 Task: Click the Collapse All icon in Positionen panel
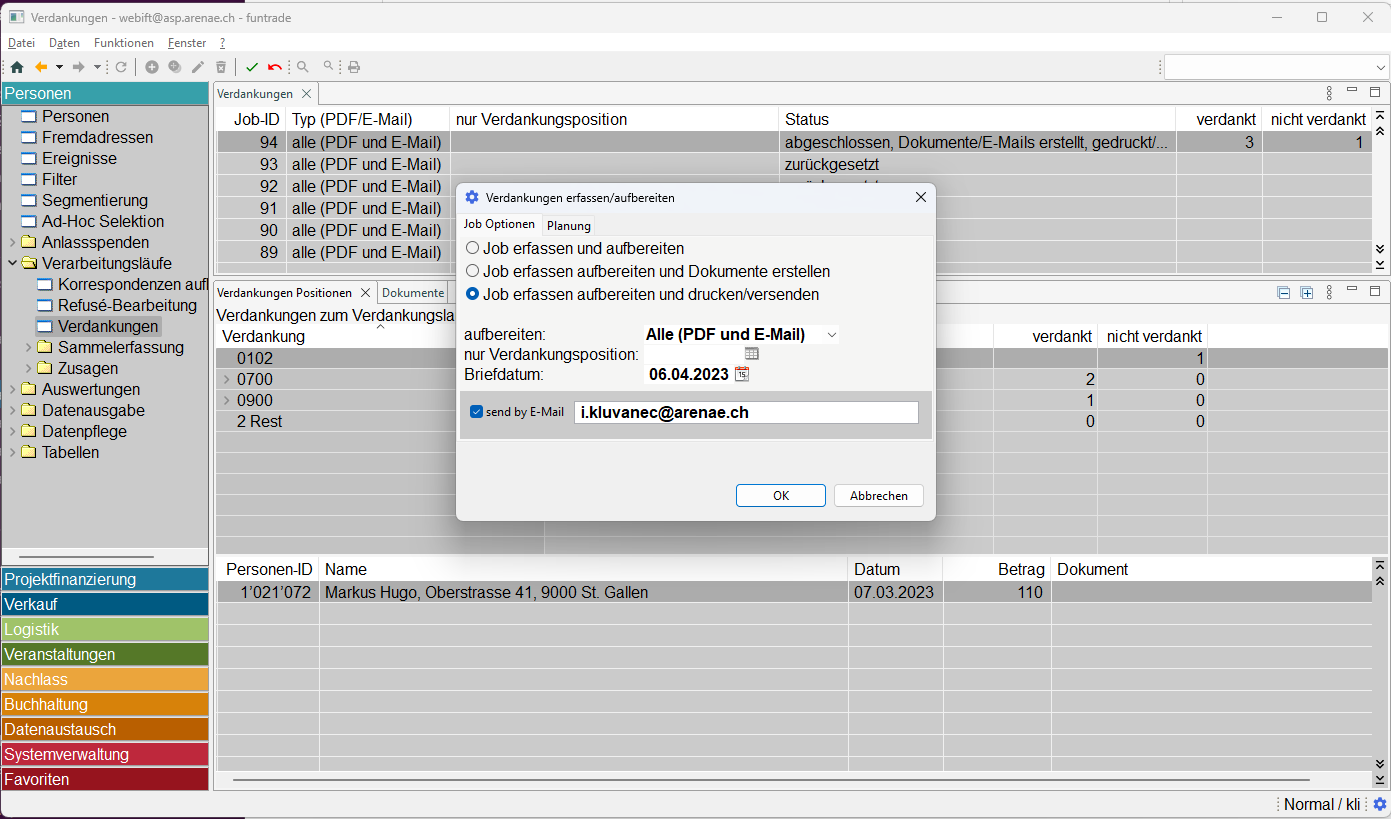1284,293
